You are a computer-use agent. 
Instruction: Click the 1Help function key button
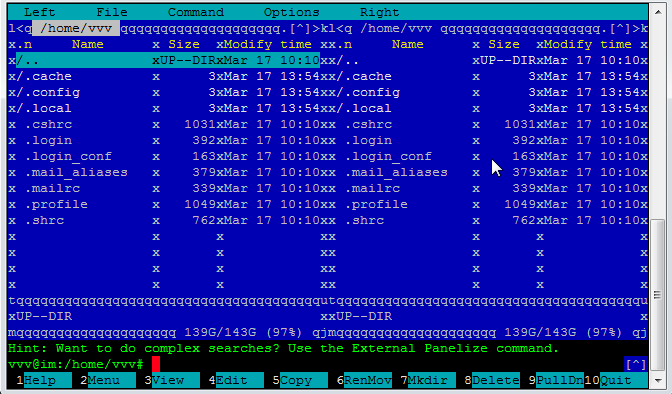[x=40, y=380]
